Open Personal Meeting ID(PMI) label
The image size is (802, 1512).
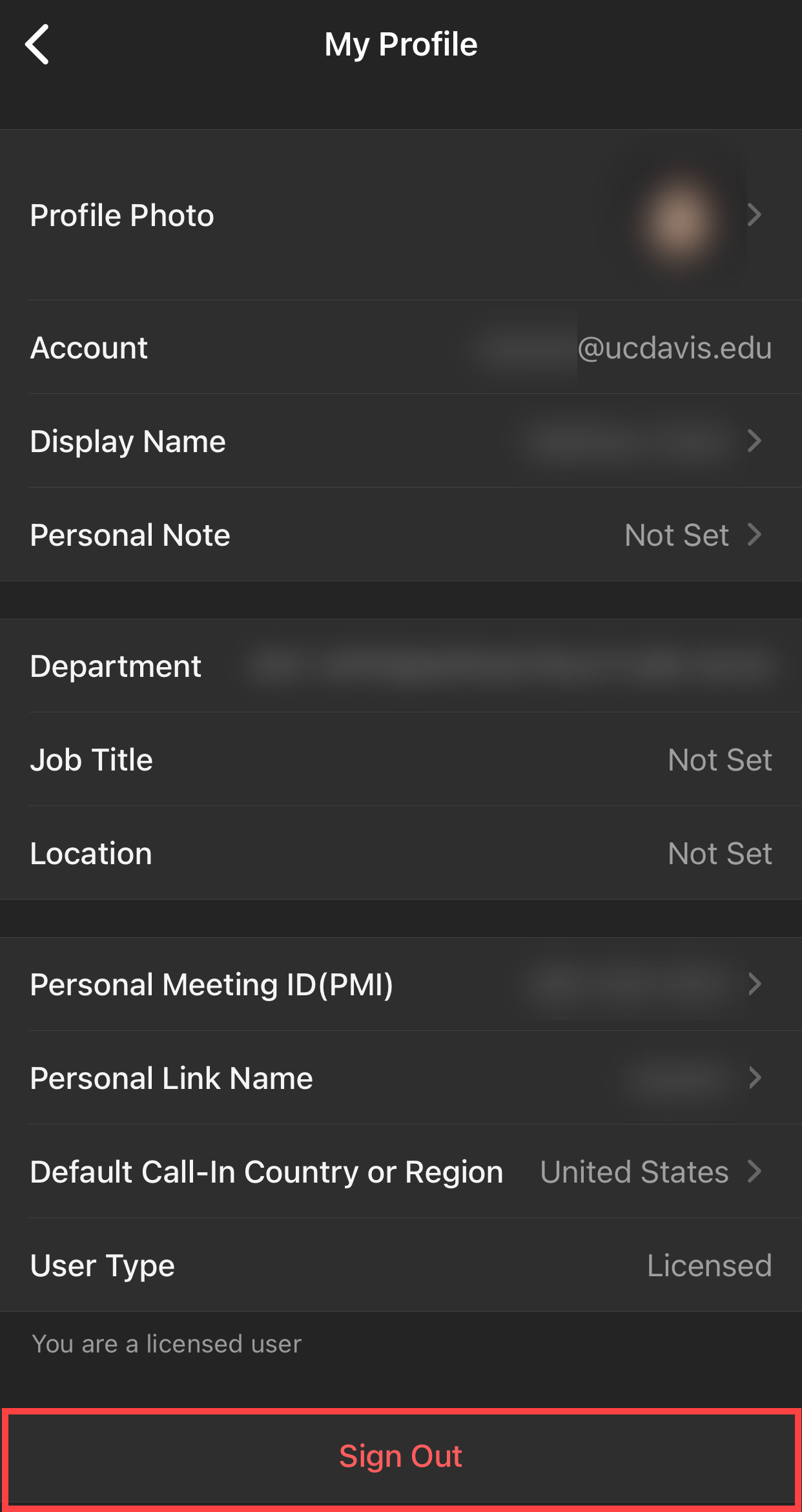click(212, 985)
